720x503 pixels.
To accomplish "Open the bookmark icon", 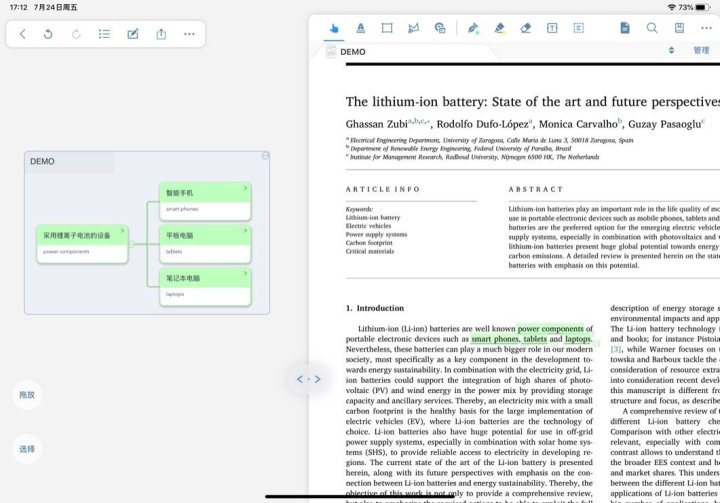I will click(679, 28).
